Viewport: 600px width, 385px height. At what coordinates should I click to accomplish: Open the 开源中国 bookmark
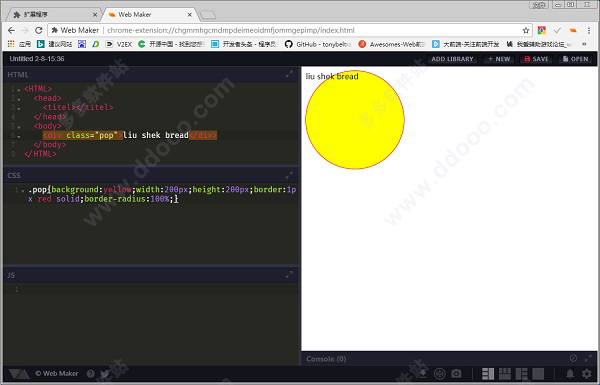tap(171, 44)
